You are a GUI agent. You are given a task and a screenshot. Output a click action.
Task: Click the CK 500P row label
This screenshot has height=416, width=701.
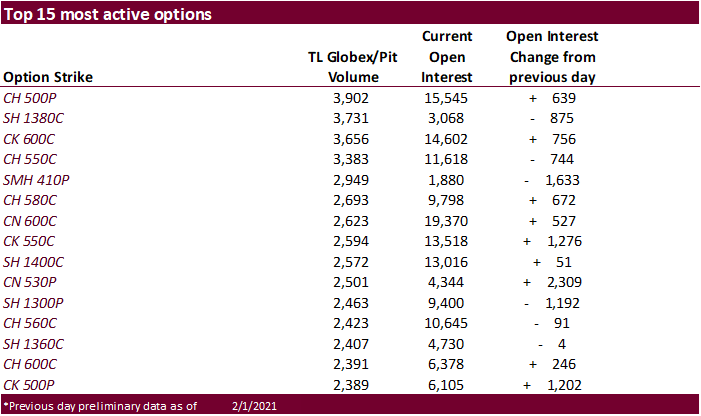point(29,382)
